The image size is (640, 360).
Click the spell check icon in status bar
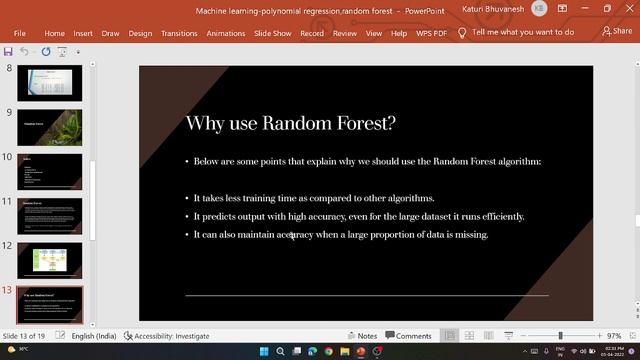[60, 336]
